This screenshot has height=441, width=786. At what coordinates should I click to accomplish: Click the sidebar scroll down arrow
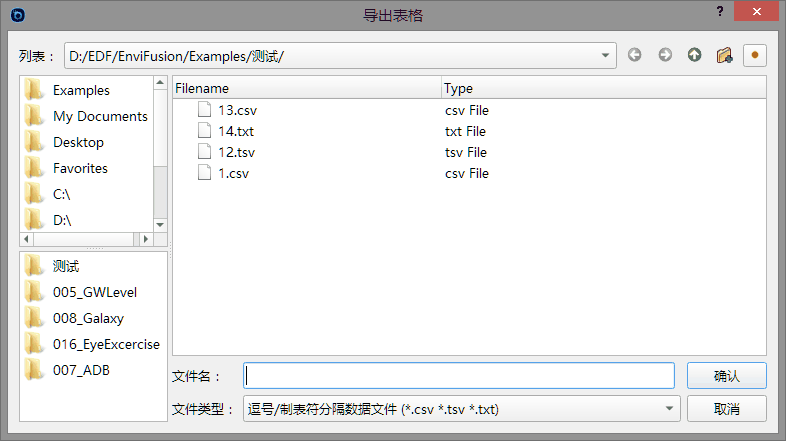coord(160,225)
